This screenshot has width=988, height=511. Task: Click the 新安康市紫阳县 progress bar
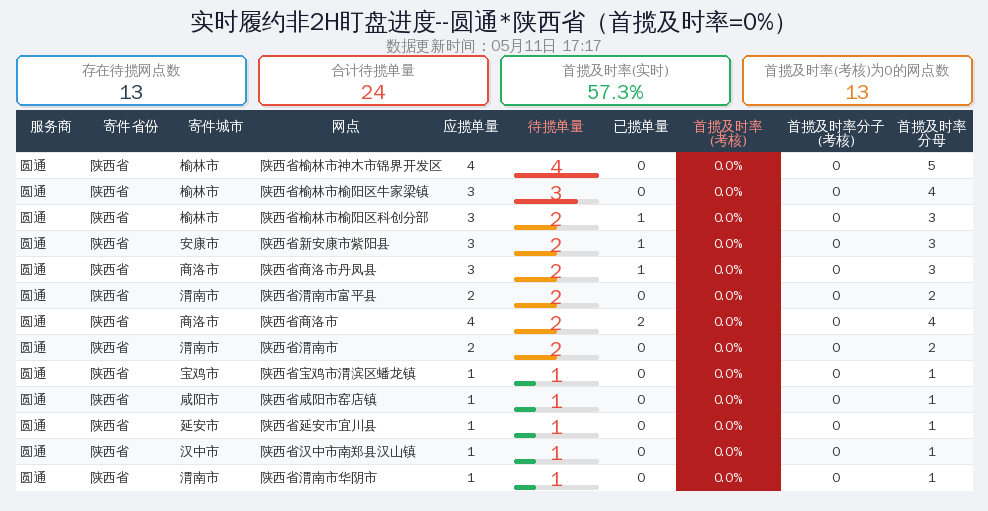point(556,253)
